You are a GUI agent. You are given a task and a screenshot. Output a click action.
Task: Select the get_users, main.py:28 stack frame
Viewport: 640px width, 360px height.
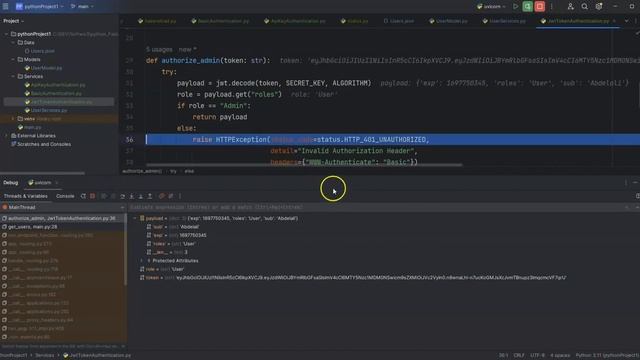click(63, 227)
